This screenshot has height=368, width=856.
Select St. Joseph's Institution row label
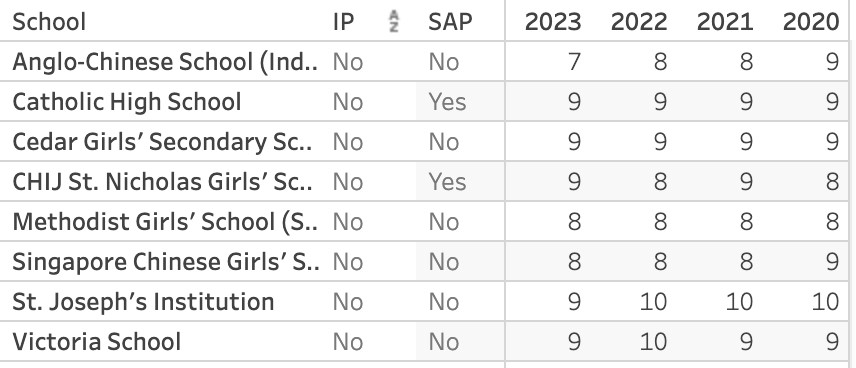(143, 302)
